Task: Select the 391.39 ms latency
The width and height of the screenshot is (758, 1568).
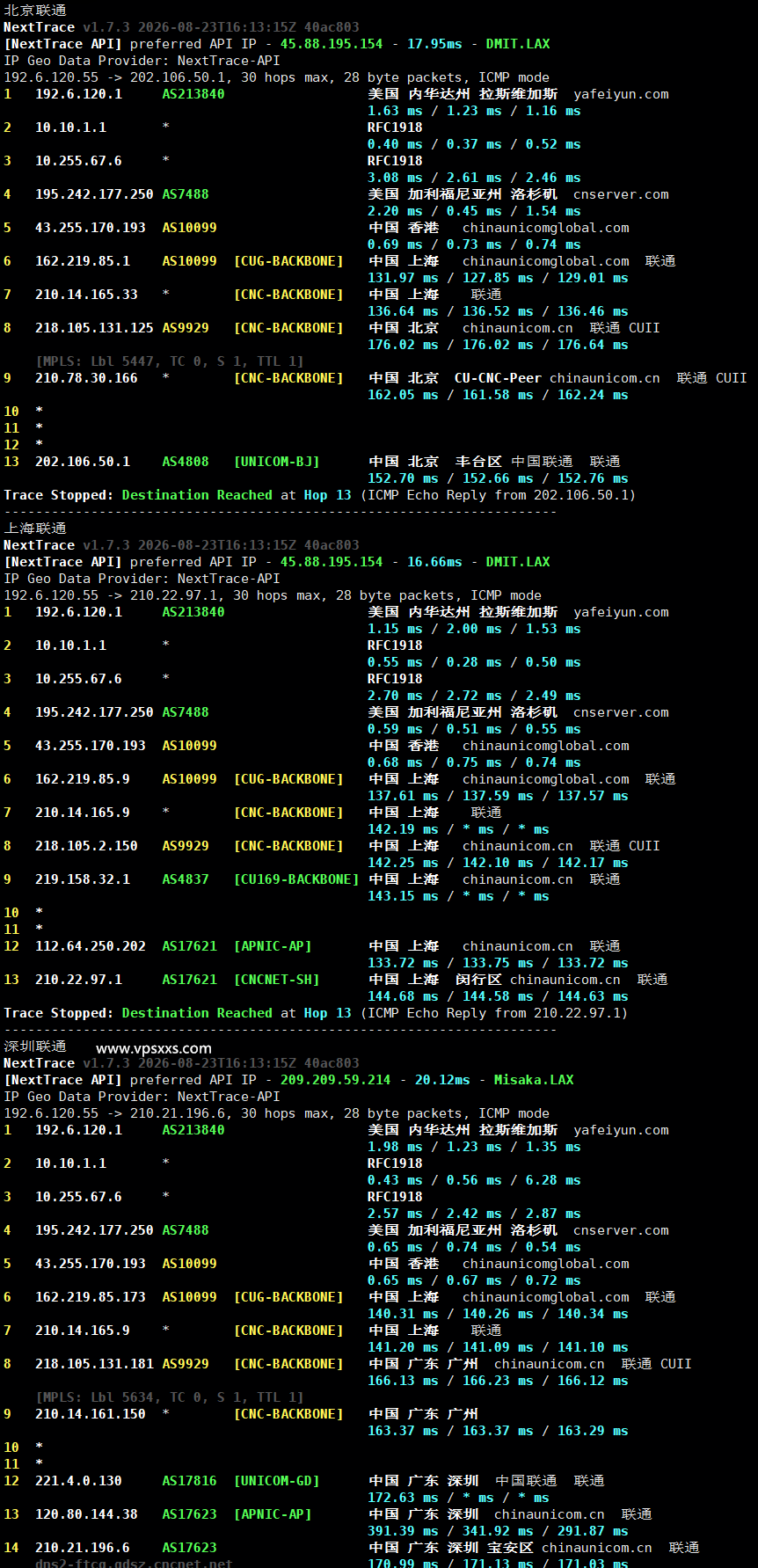Action: point(403,1531)
